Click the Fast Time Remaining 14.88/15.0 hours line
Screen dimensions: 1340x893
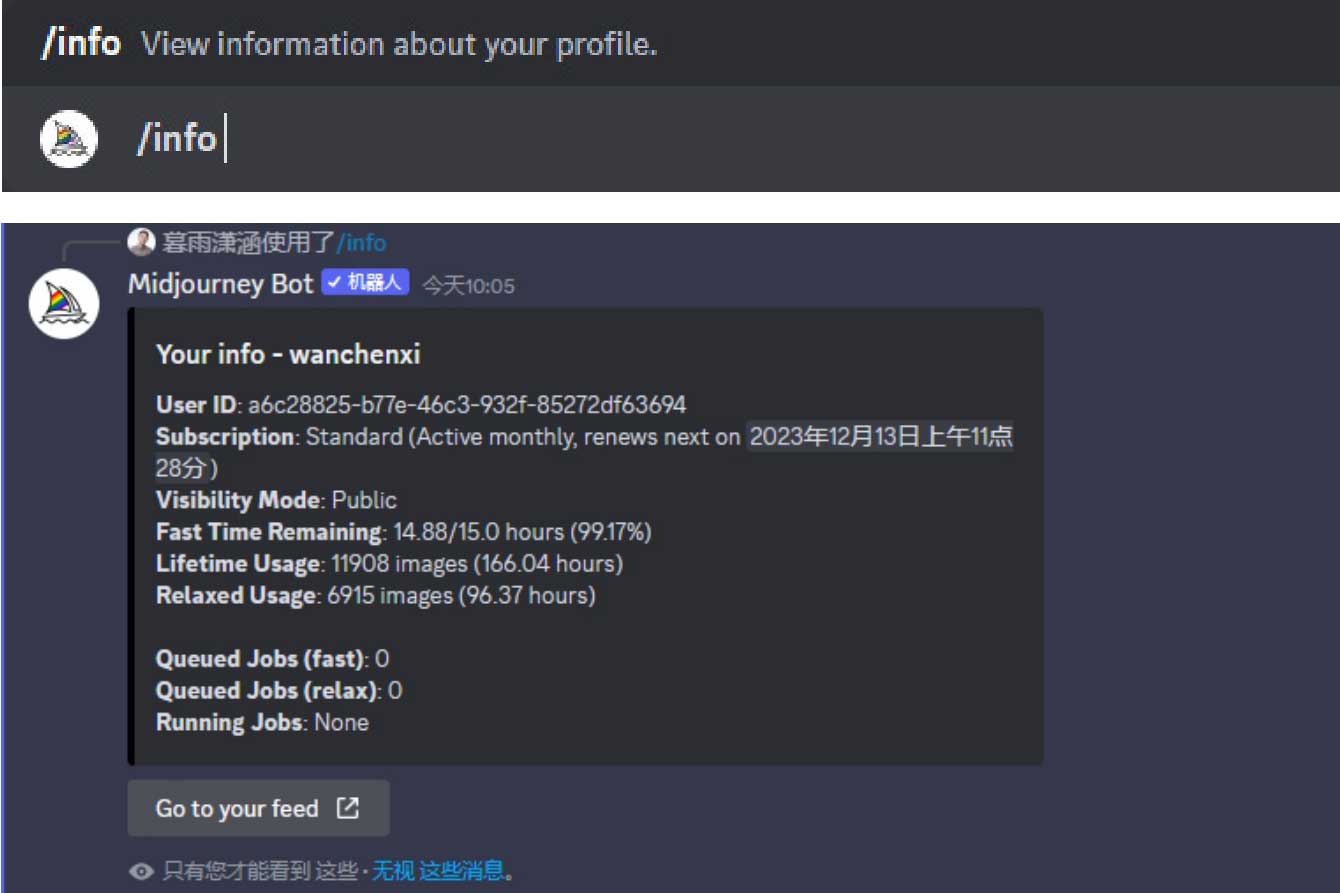click(403, 532)
